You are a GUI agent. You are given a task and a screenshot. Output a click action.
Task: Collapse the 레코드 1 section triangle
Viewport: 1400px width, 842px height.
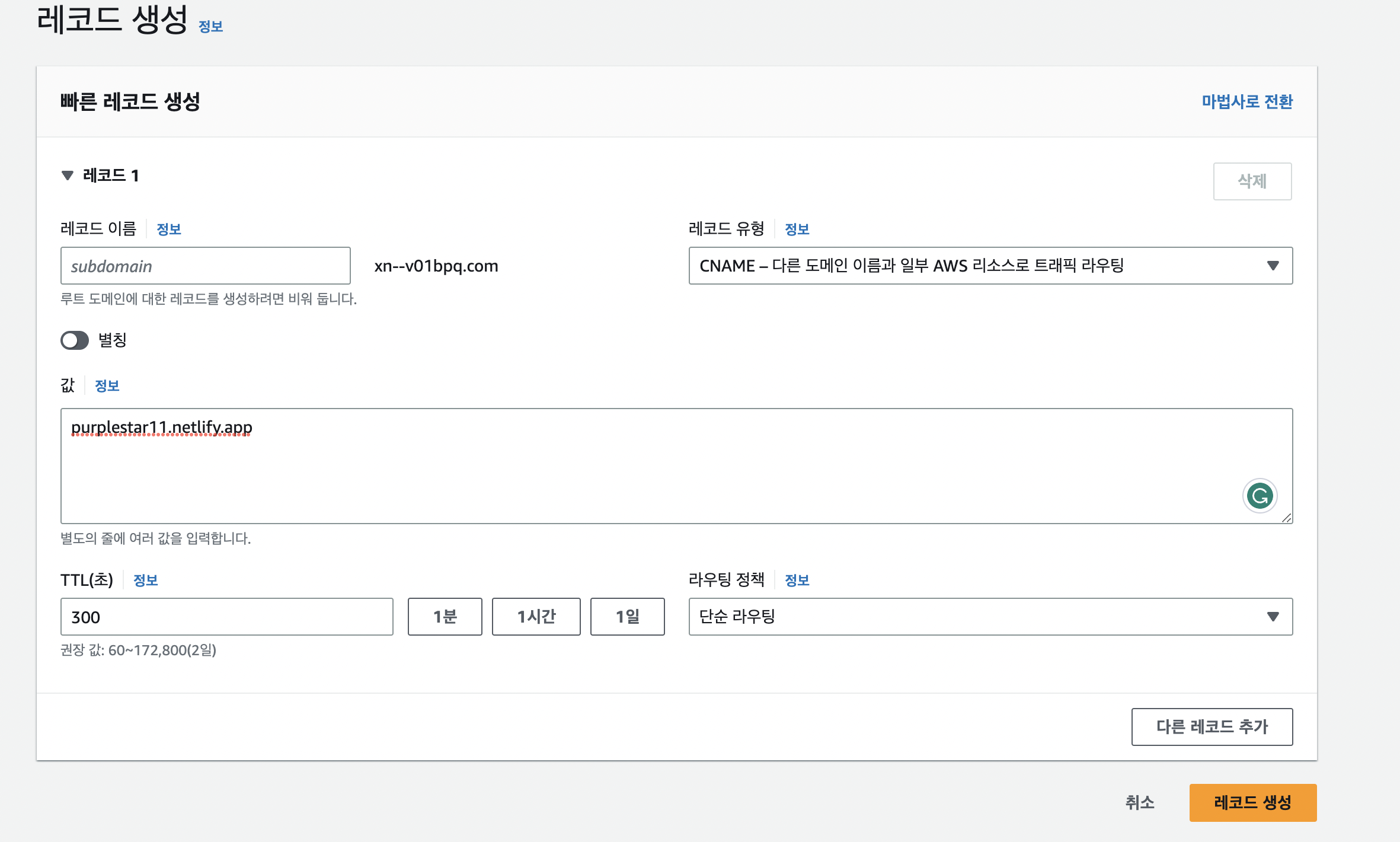68,176
